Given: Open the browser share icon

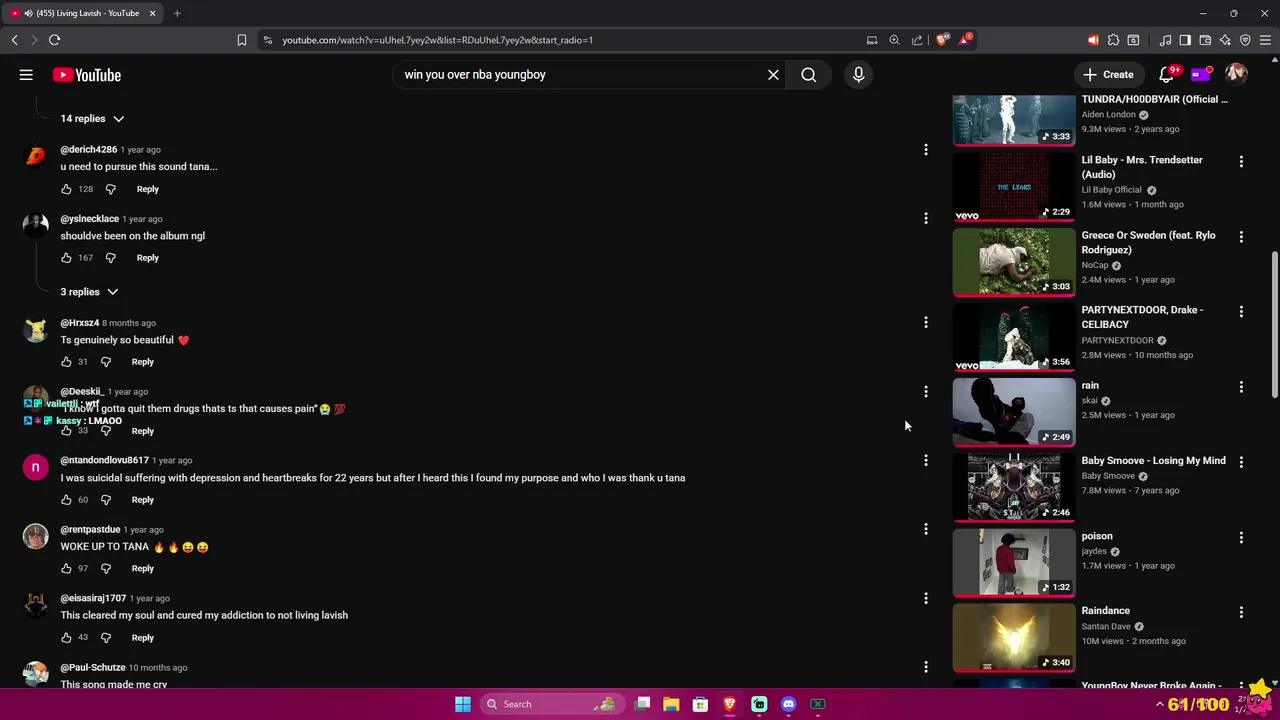Looking at the screenshot, I should tap(917, 40).
